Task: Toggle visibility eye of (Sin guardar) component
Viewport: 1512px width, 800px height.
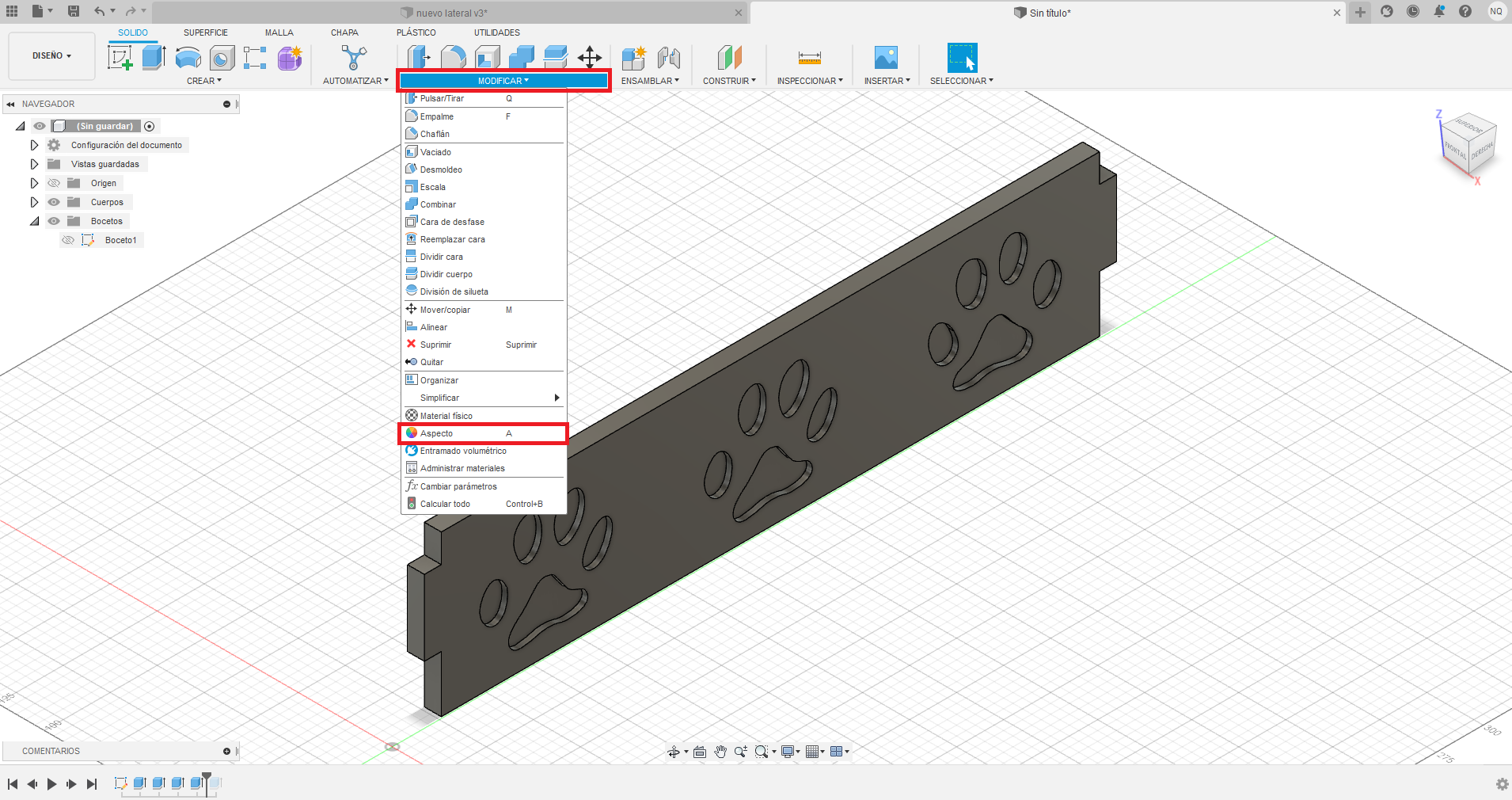Action: point(40,126)
